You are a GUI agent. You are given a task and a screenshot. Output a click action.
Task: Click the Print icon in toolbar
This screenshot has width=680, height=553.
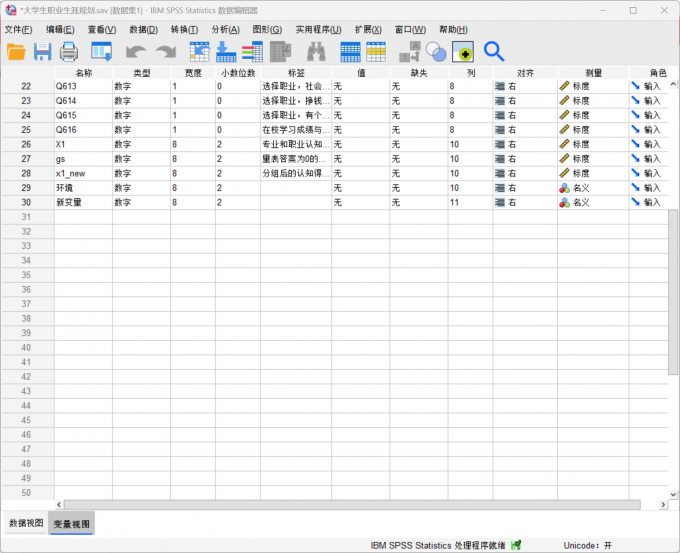coord(69,52)
